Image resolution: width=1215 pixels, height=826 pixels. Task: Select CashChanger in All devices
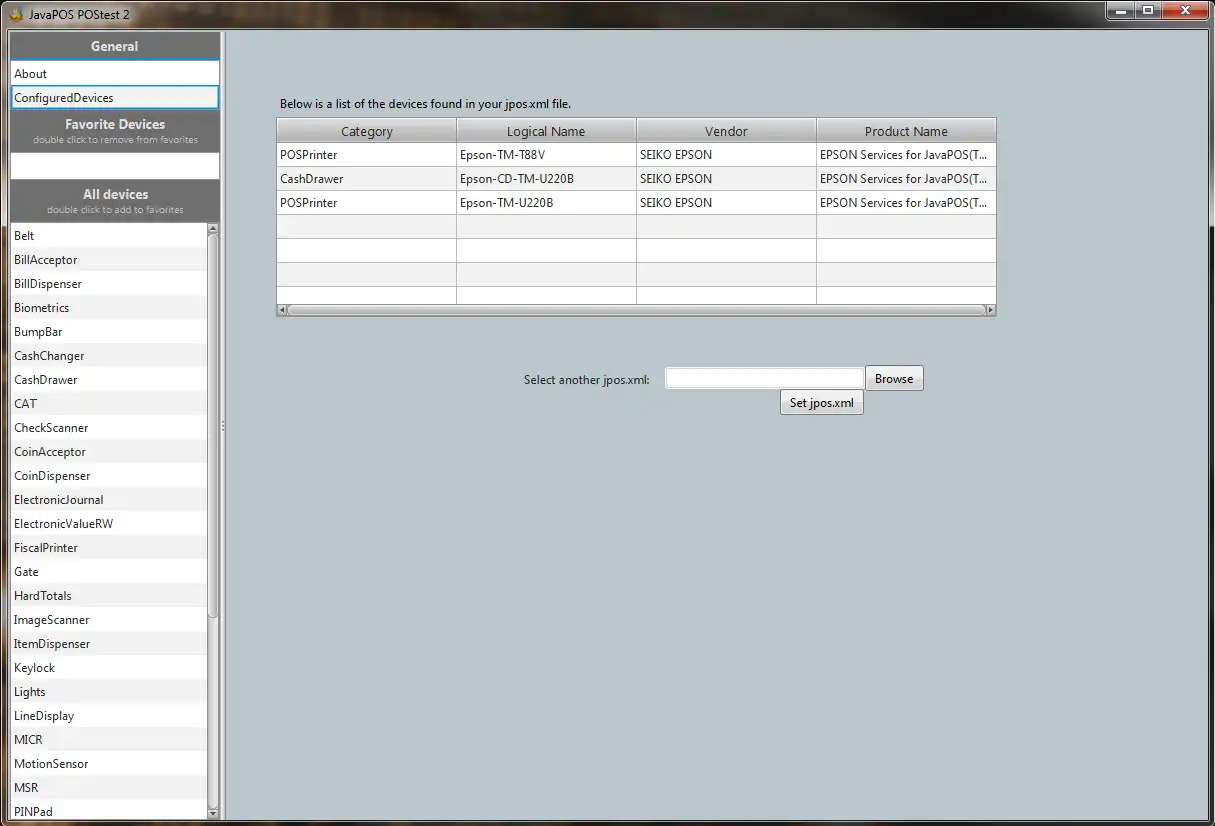pyautogui.click(x=108, y=356)
